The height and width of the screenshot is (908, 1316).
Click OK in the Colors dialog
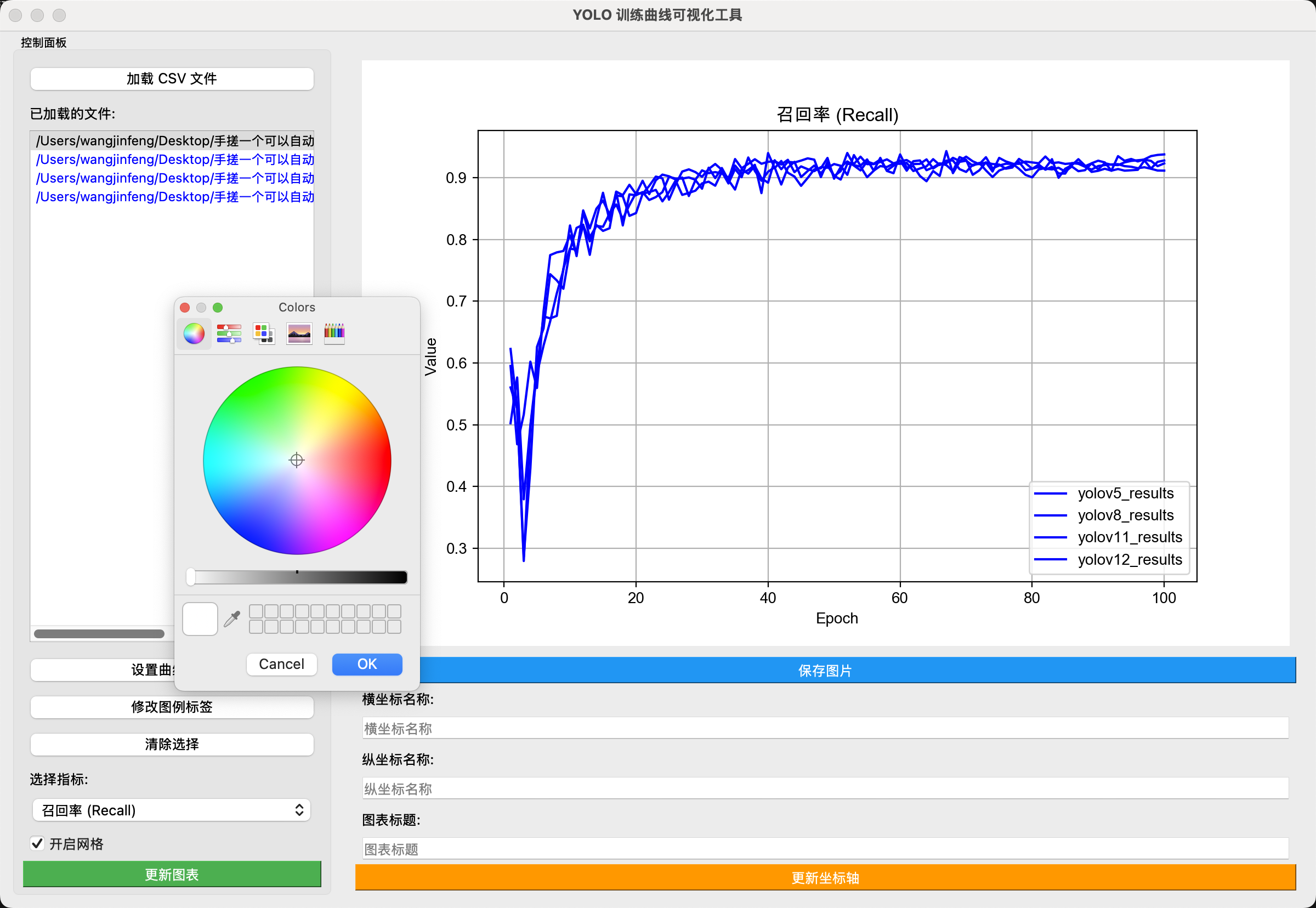point(367,664)
